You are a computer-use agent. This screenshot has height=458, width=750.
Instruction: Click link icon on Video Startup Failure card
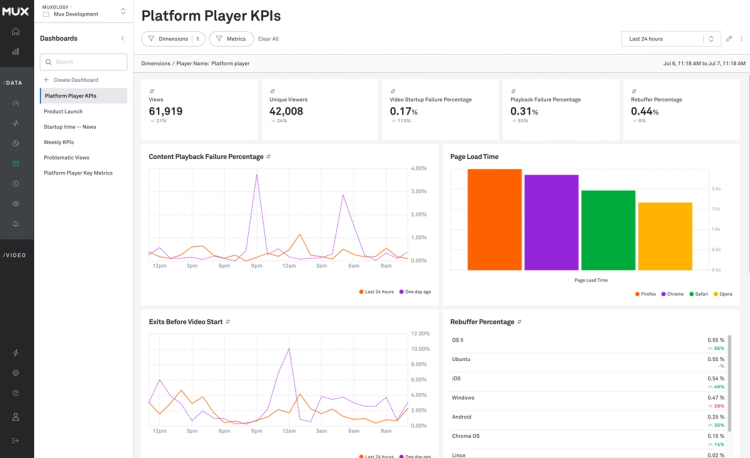393,91
